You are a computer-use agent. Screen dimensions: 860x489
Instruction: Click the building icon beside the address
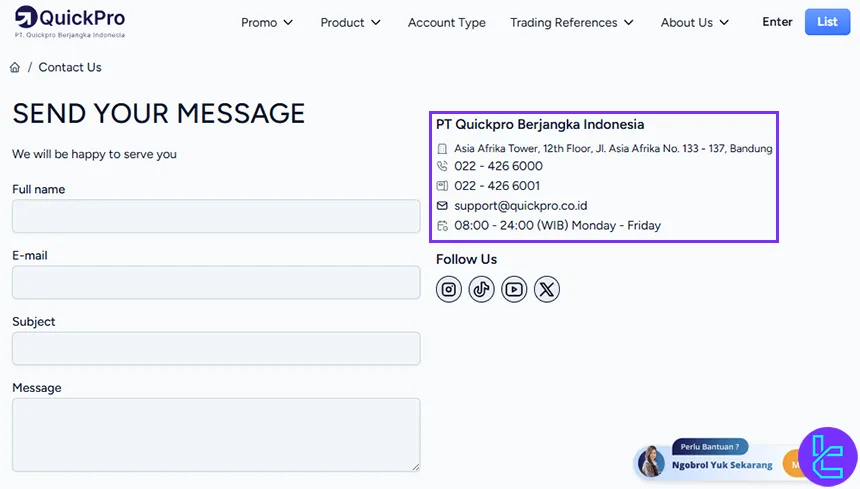442,149
